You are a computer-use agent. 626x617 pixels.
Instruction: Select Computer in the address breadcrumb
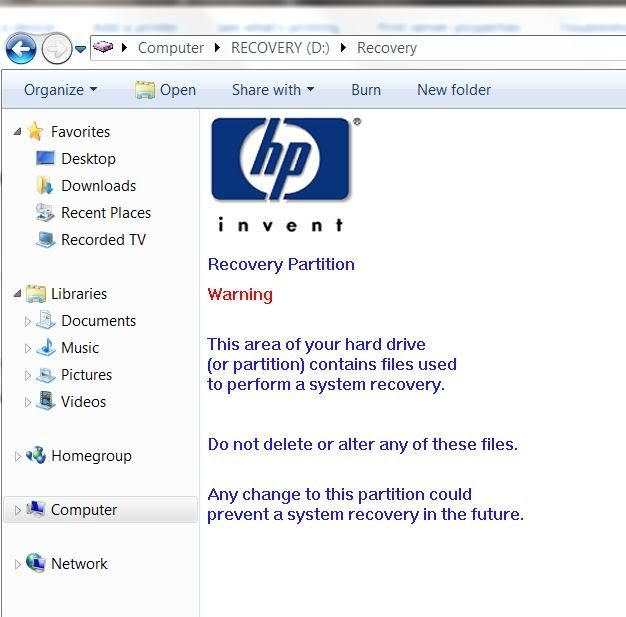tap(171, 48)
